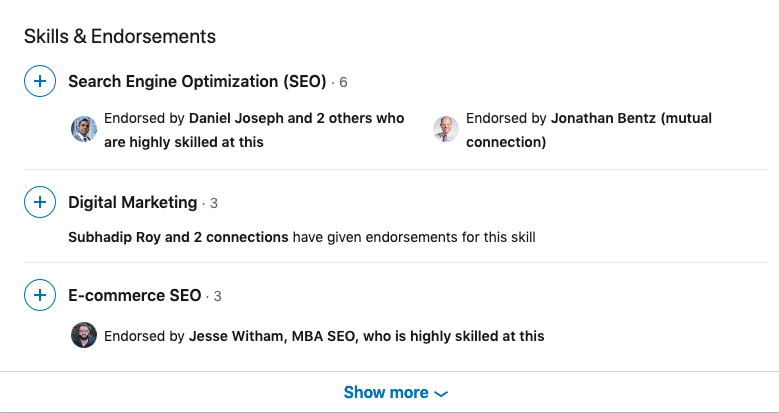Click the endorsement count 6 for SEO
Screen dimensions: 779x413
[343, 82]
